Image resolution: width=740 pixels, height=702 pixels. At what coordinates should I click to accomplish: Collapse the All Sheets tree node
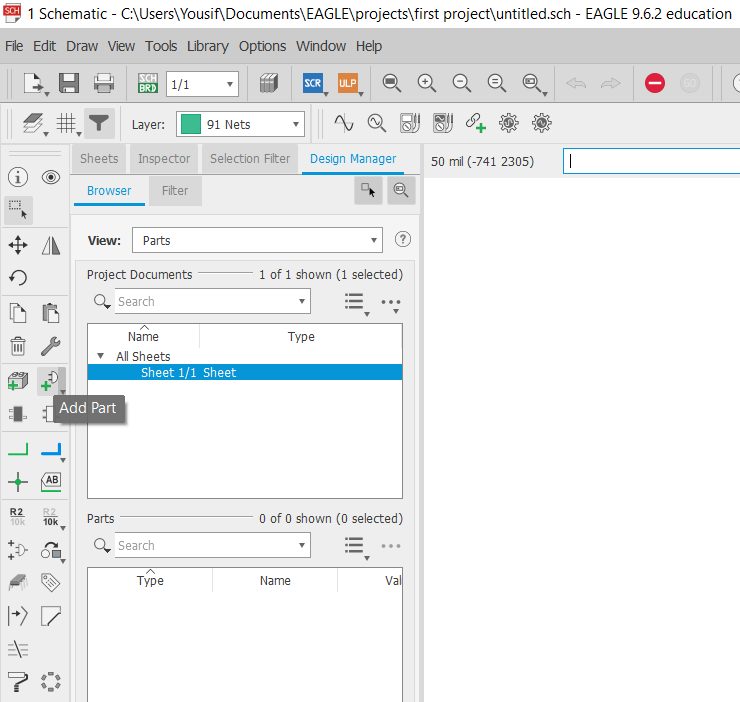101,356
